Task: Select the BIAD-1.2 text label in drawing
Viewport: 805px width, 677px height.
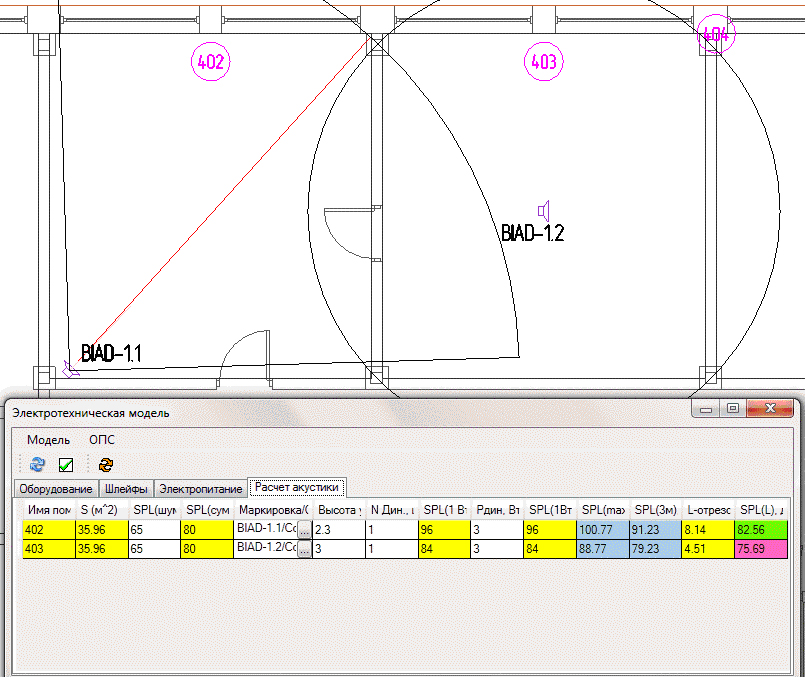Action: (532, 233)
